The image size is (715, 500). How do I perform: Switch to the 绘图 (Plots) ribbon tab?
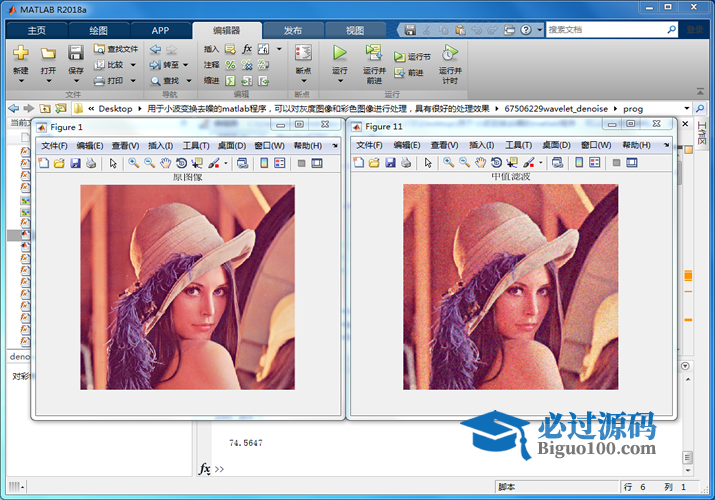(99, 30)
